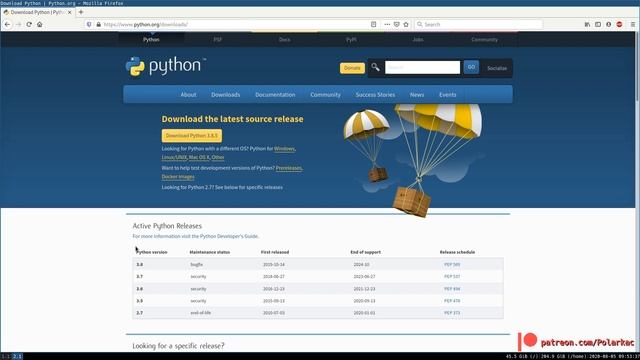Viewport: 640px width, 360px height.
Task: Click the site search magnifier icon
Action: click(x=375, y=67)
